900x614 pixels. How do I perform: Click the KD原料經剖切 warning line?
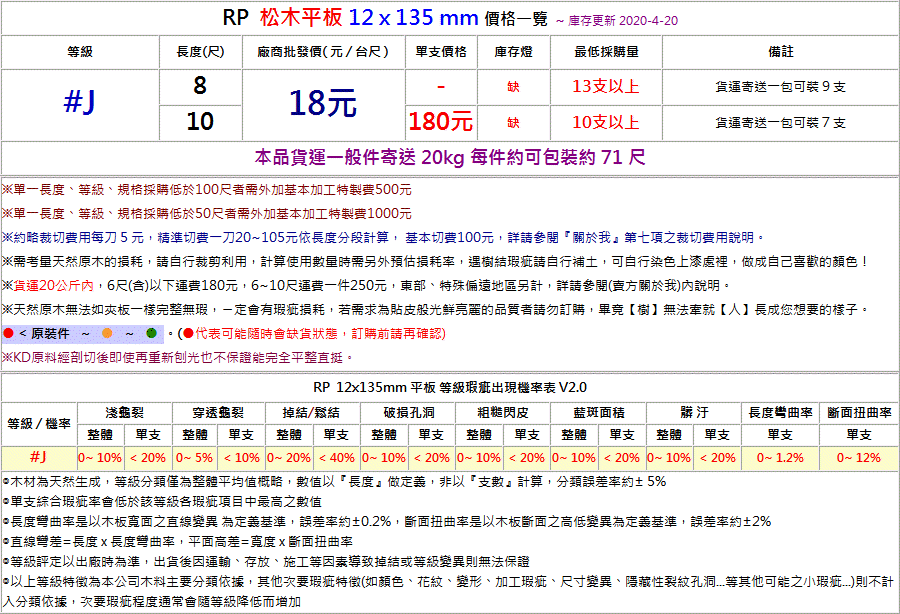178,357
